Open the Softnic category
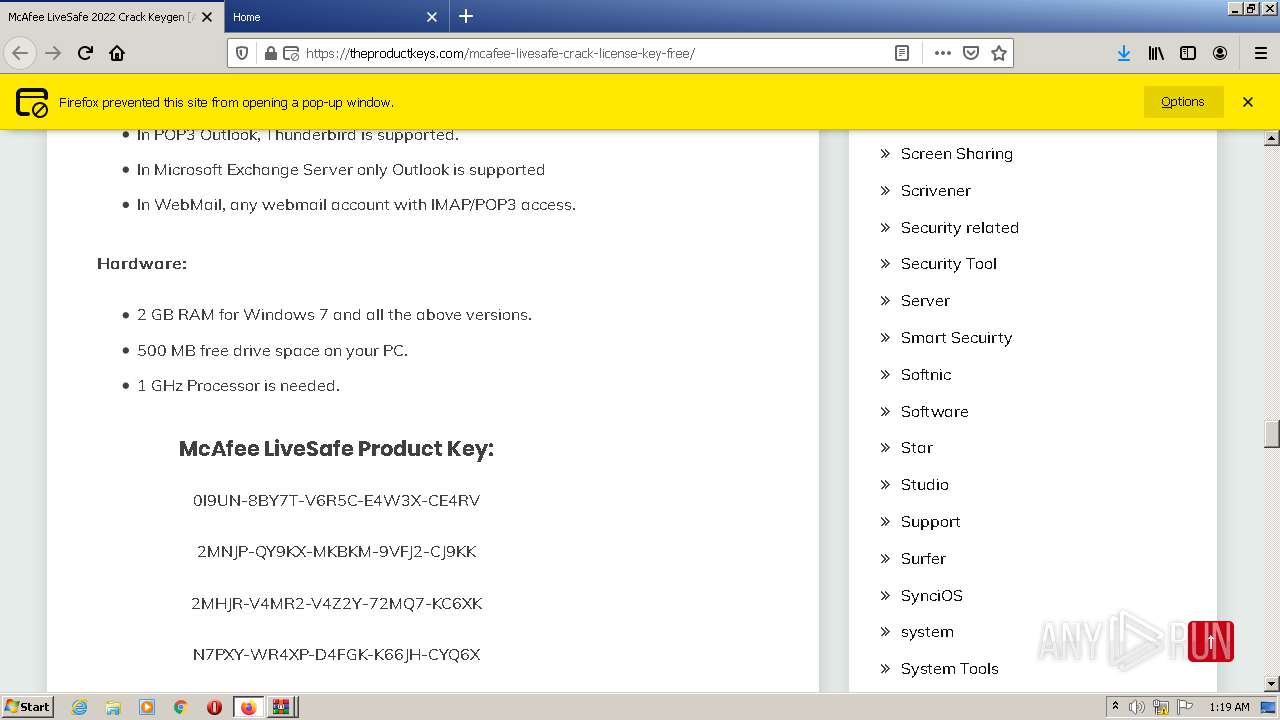1280x720 pixels. click(926, 375)
